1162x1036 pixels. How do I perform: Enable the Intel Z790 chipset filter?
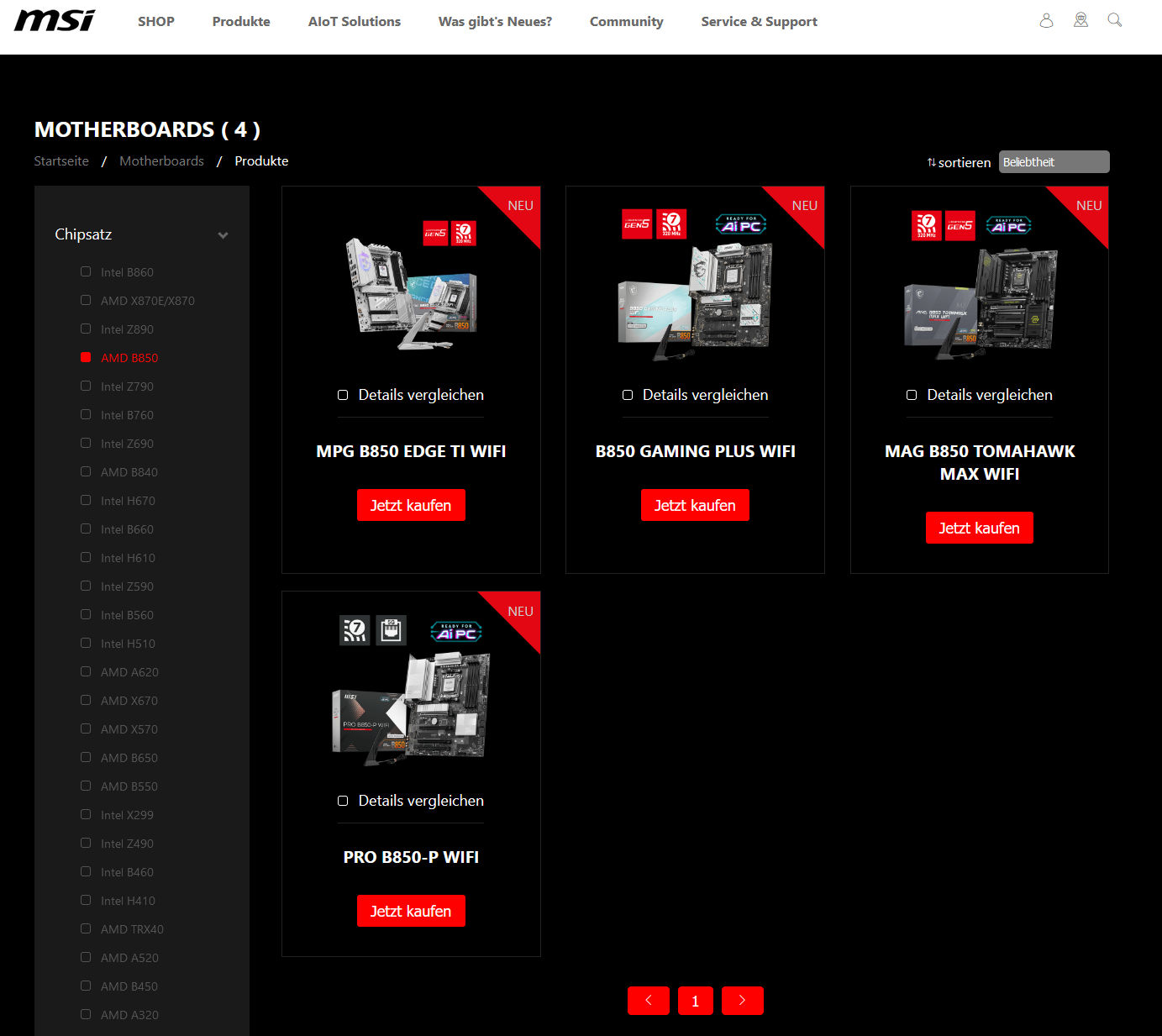click(86, 386)
